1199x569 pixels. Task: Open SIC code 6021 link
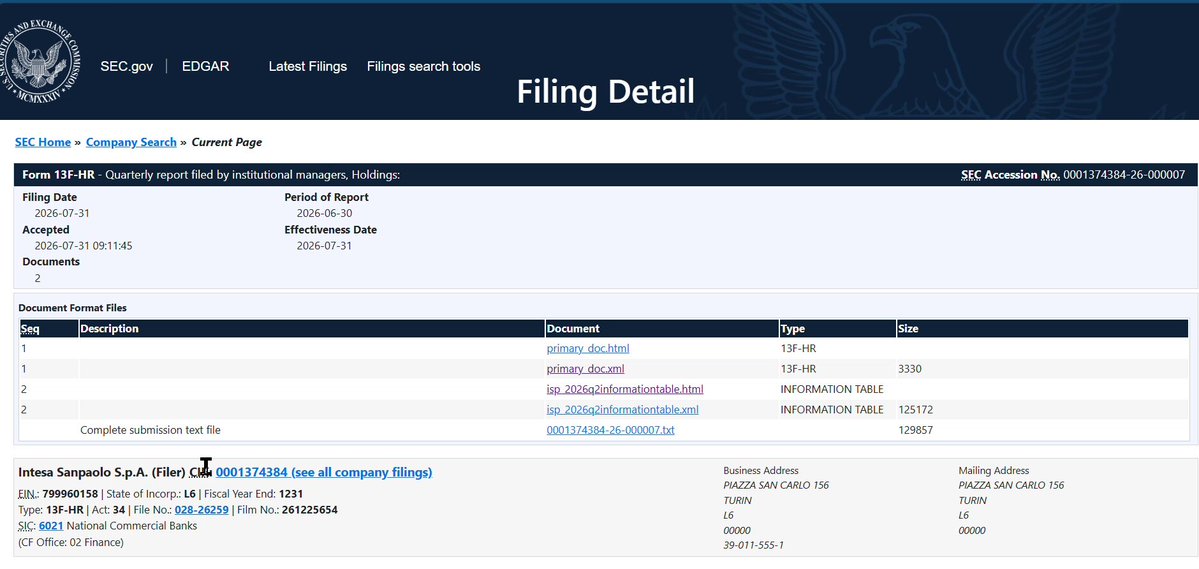pos(50,526)
